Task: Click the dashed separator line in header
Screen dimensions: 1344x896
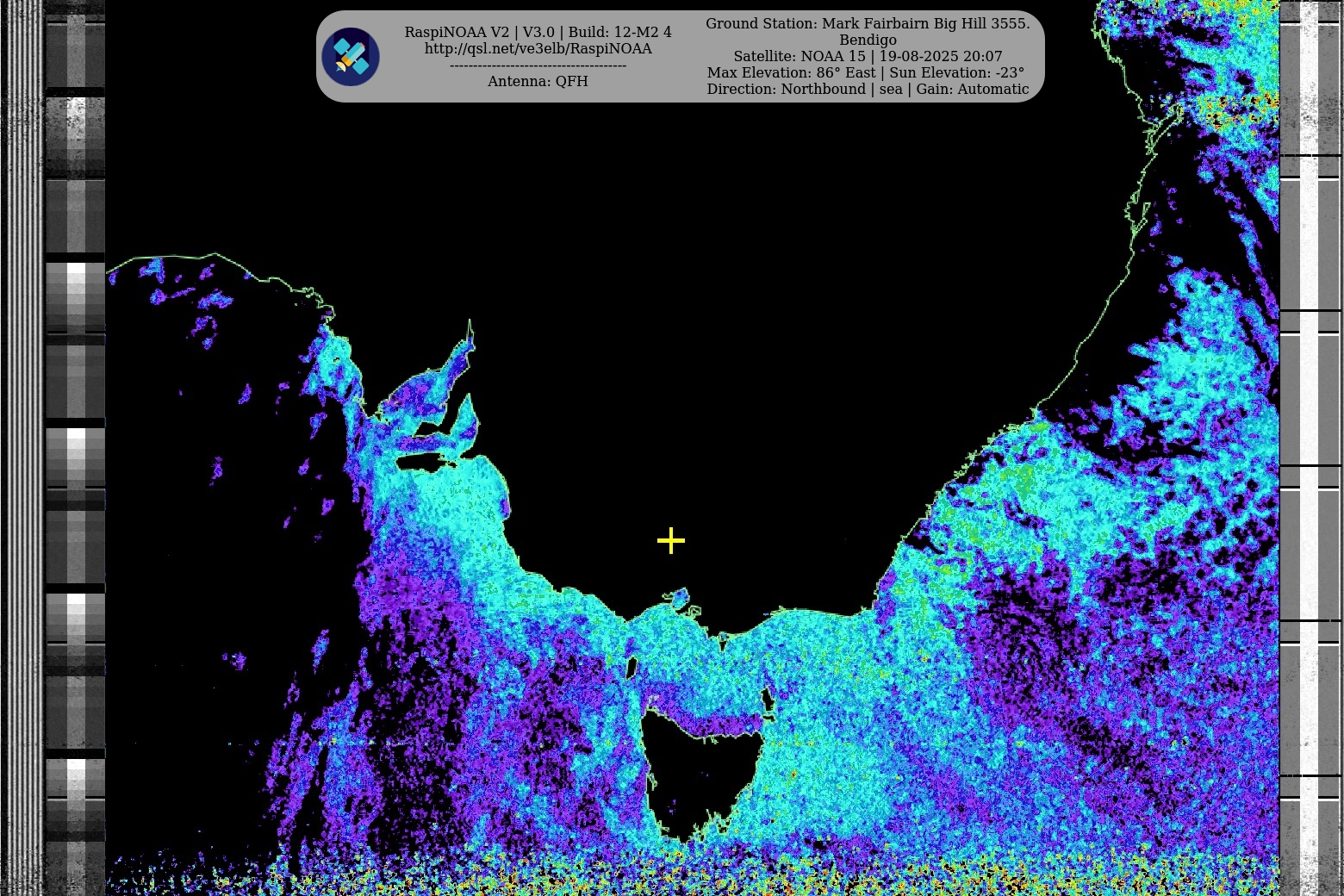Action: point(538,65)
